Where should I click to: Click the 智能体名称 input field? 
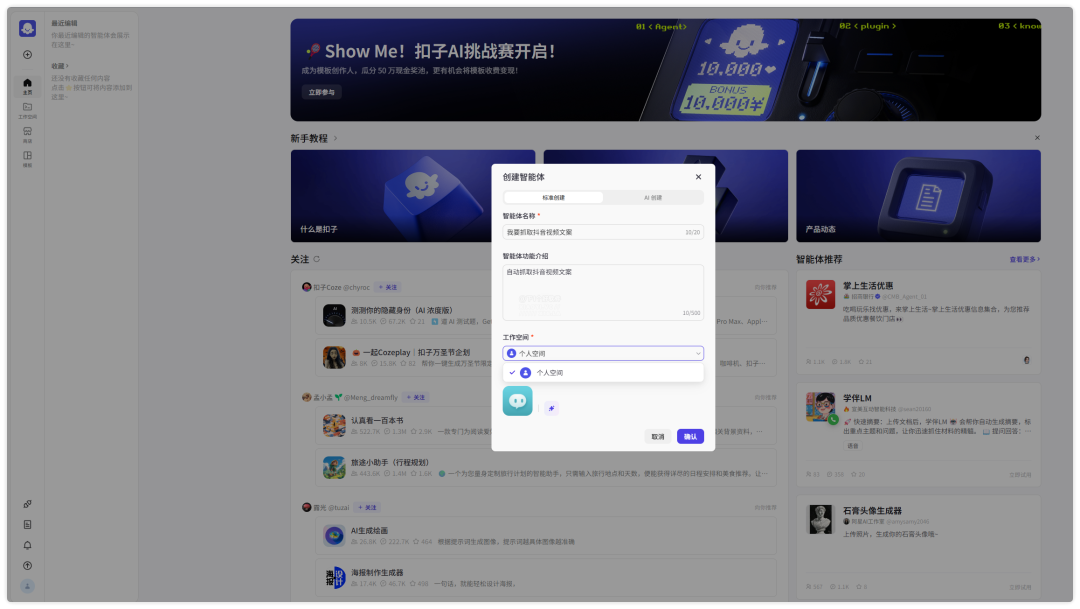[603, 232]
